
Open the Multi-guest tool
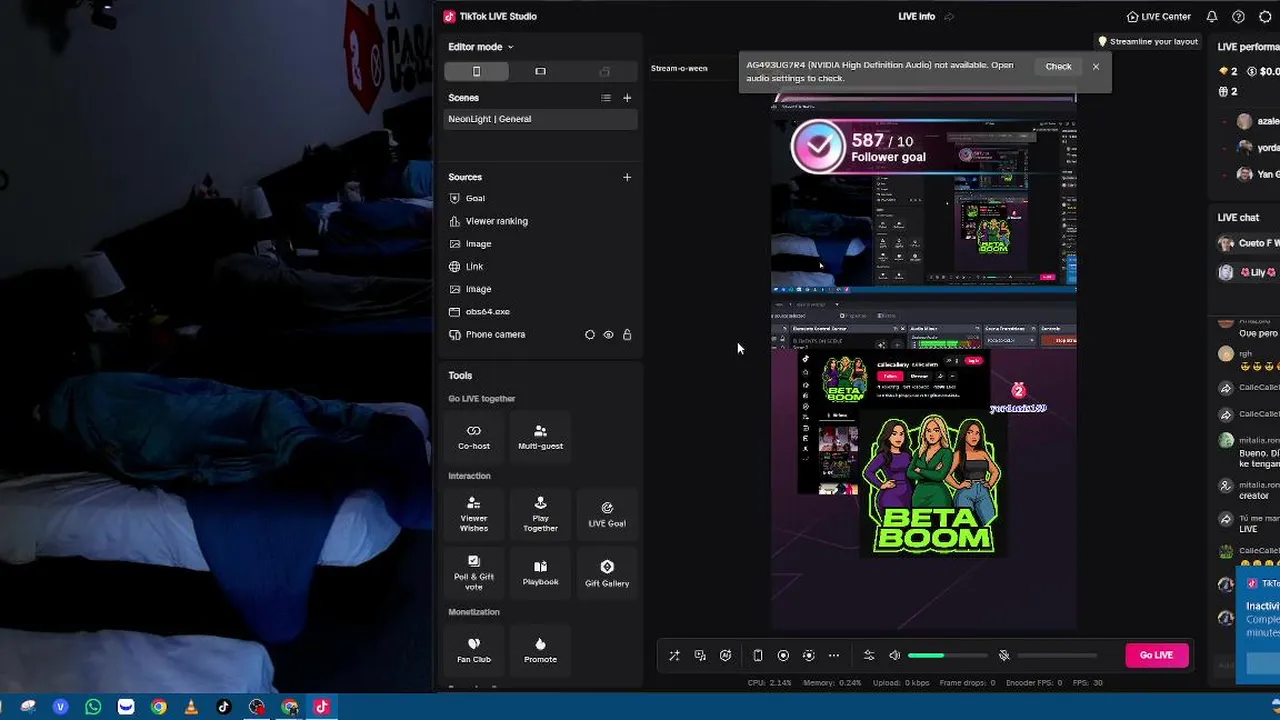(x=540, y=436)
